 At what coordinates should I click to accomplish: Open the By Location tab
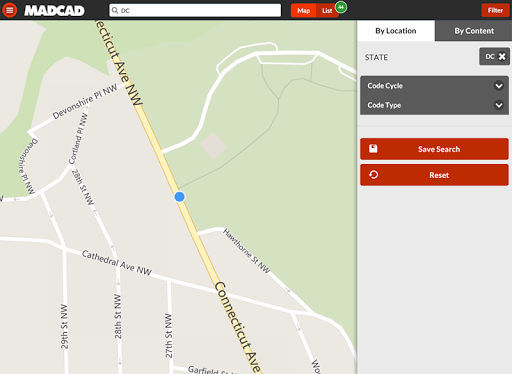396,31
